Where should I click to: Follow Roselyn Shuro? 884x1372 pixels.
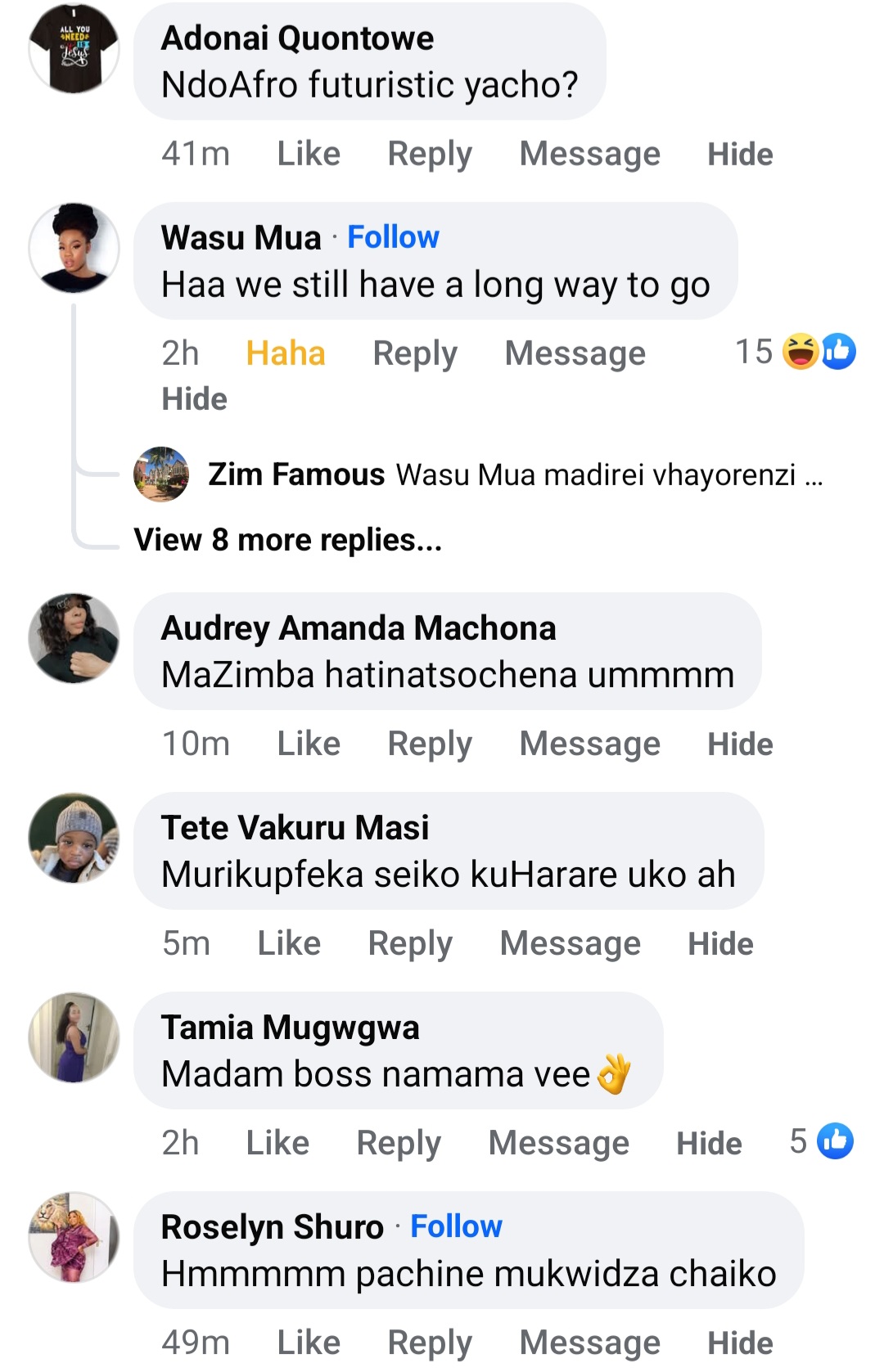[456, 1226]
